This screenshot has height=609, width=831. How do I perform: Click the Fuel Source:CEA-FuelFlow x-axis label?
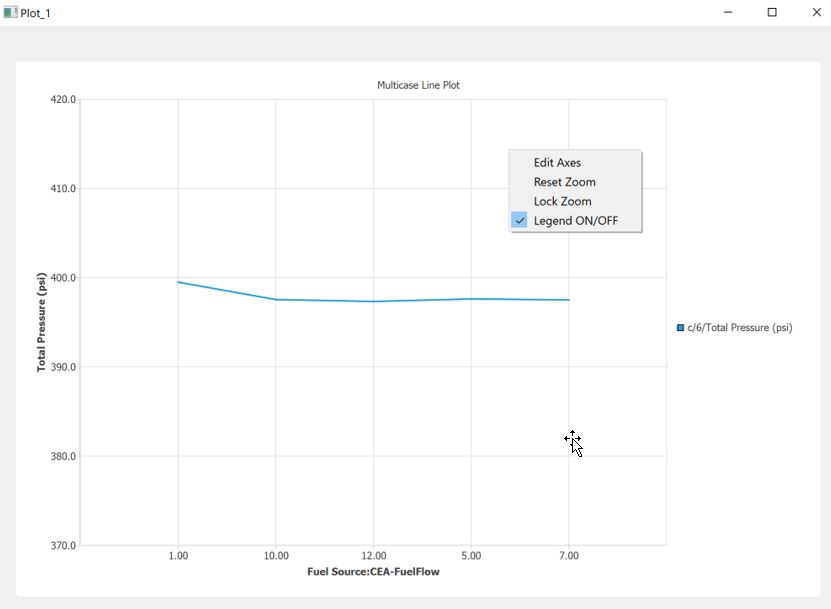tap(373, 572)
